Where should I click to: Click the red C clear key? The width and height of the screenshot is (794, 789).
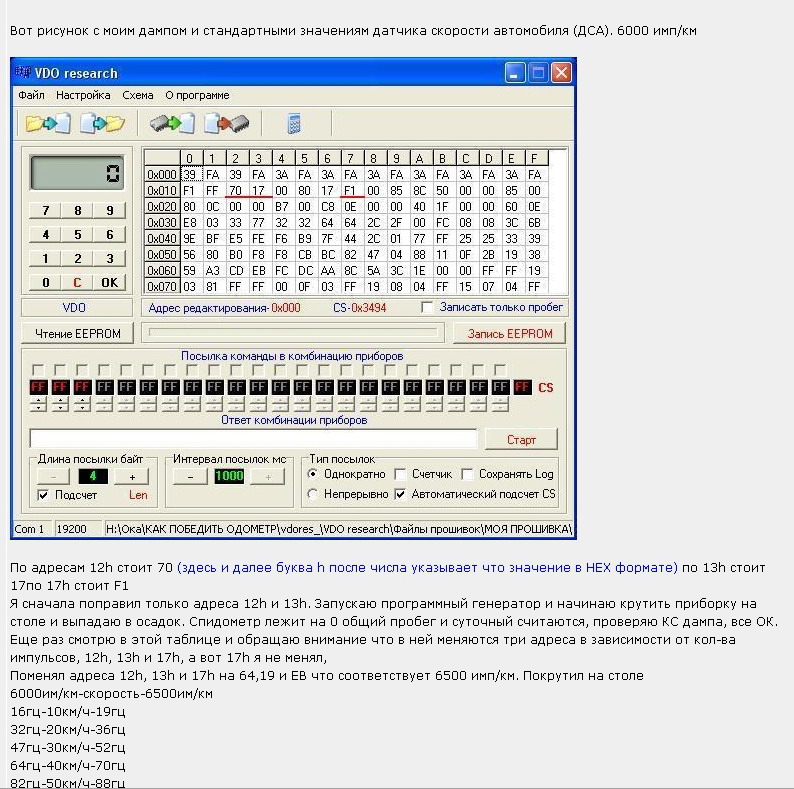[x=77, y=282]
